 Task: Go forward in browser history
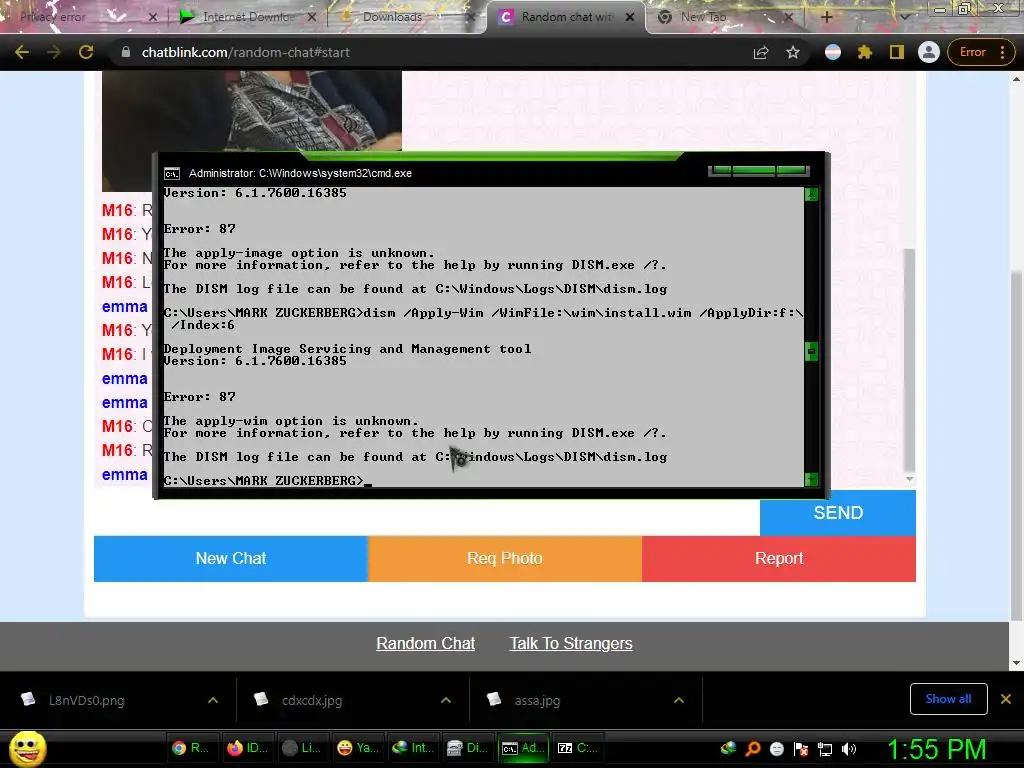(x=54, y=52)
